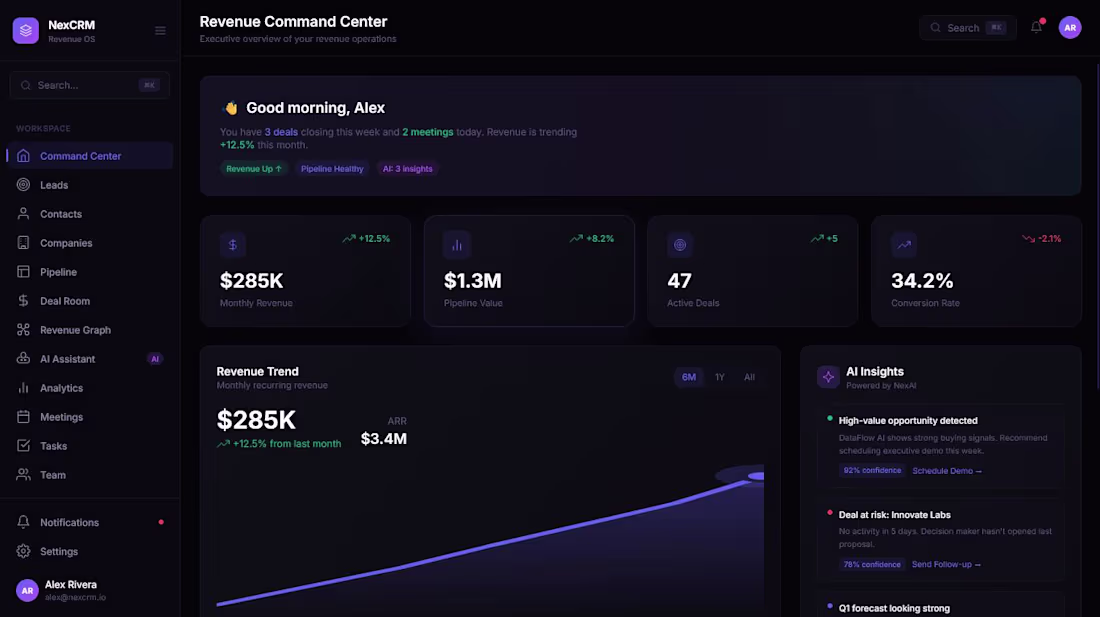
Task: Click the Conversion Rate card trend icon
Action: click(904, 245)
